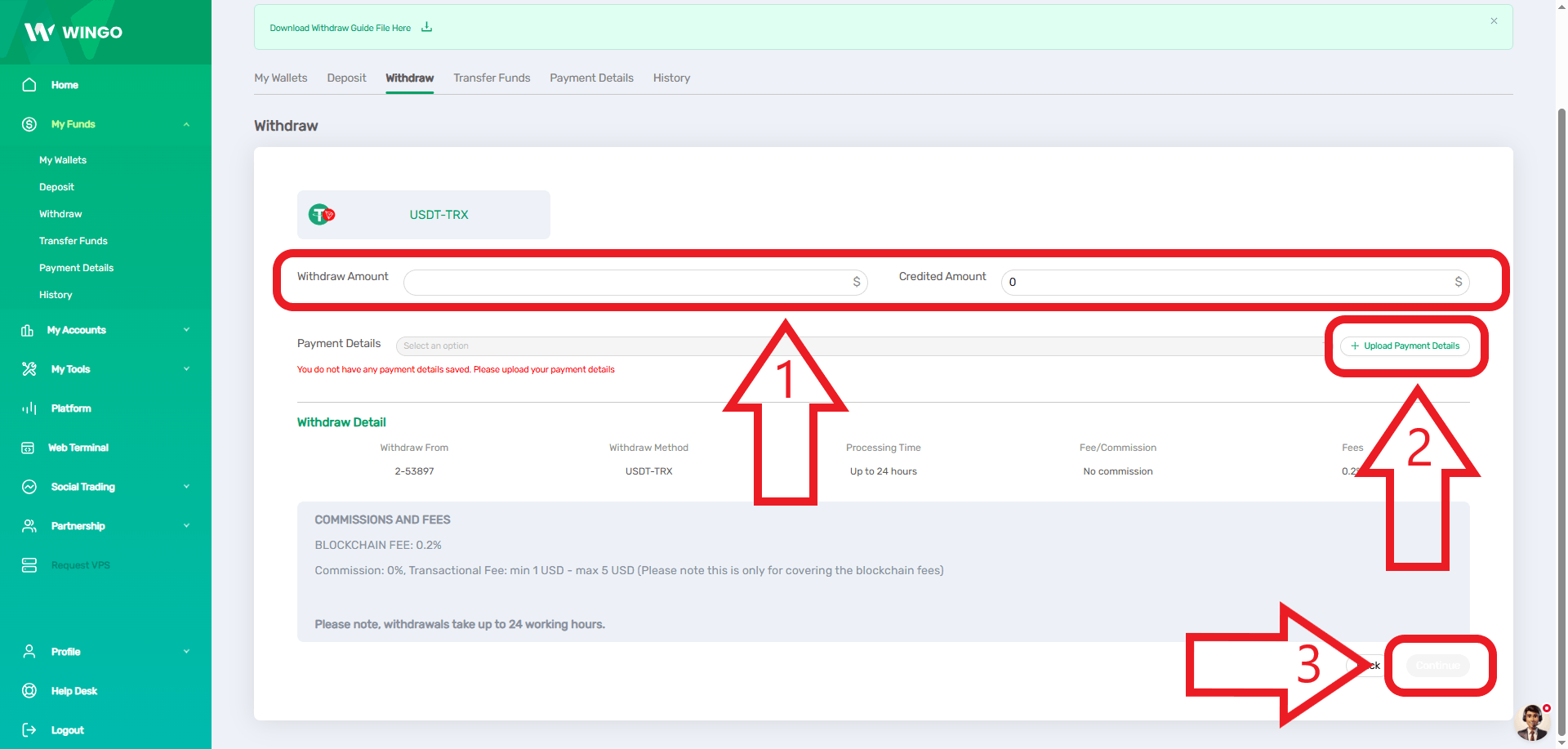This screenshot has width=1568, height=749.
Task: Click the My Tools wrench icon
Action: tap(29, 369)
